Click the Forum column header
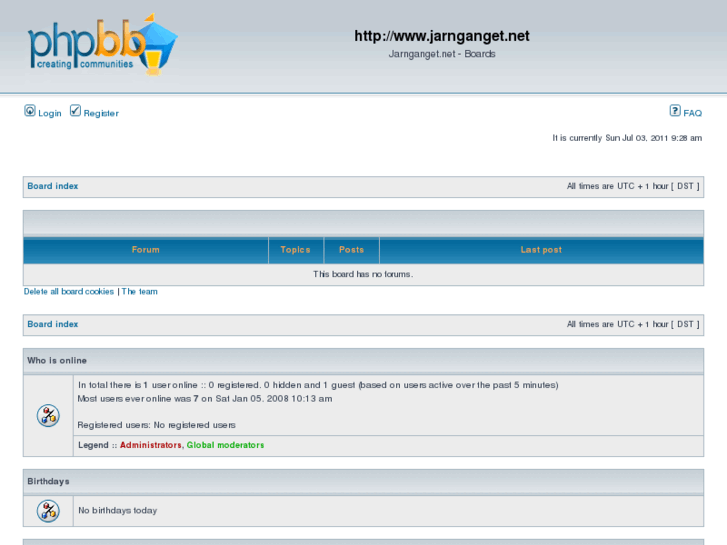 point(146,250)
